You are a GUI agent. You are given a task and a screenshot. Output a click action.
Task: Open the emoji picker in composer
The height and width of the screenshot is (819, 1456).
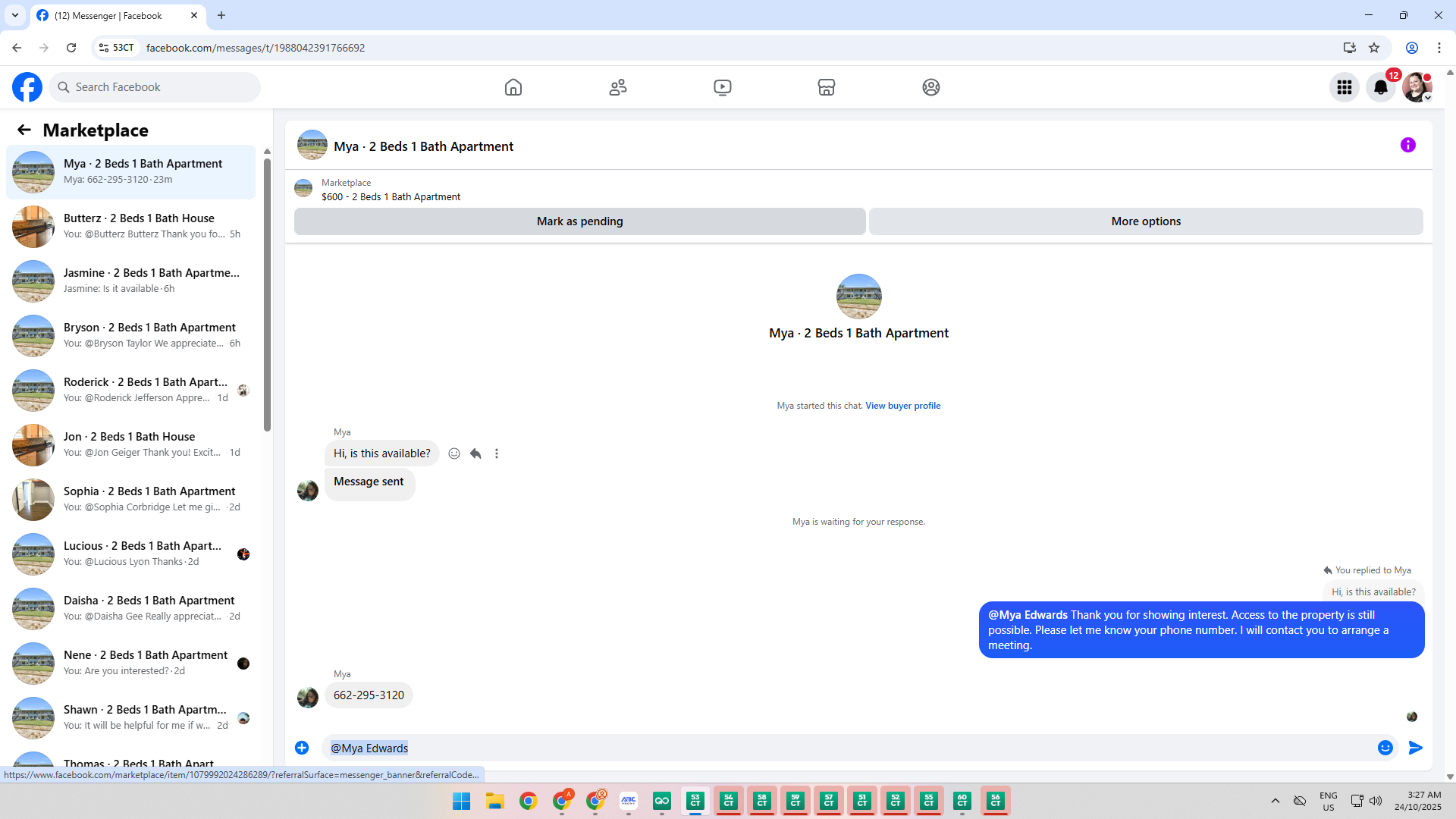(1385, 748)
